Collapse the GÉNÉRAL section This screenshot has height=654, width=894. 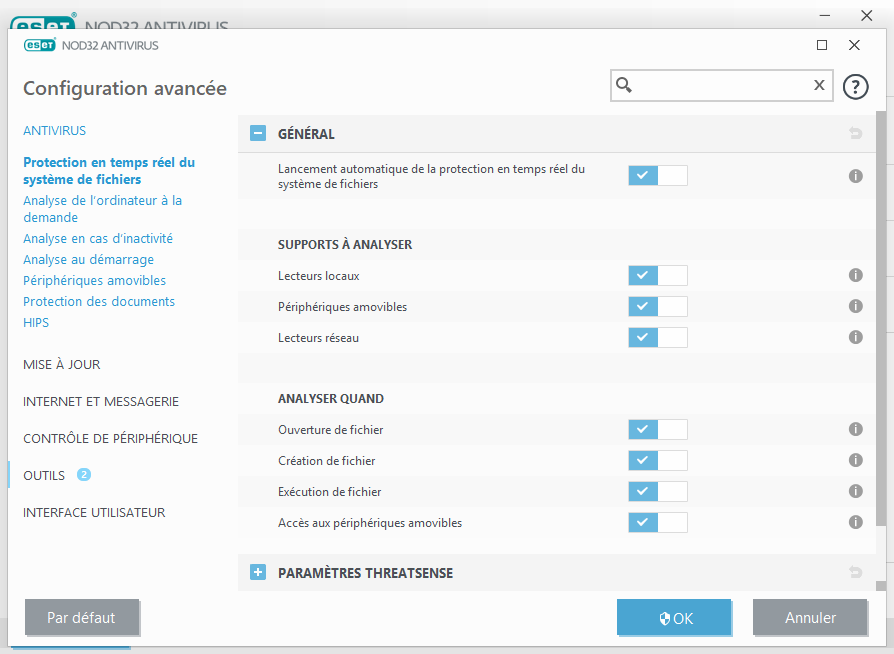coord(258,133)
